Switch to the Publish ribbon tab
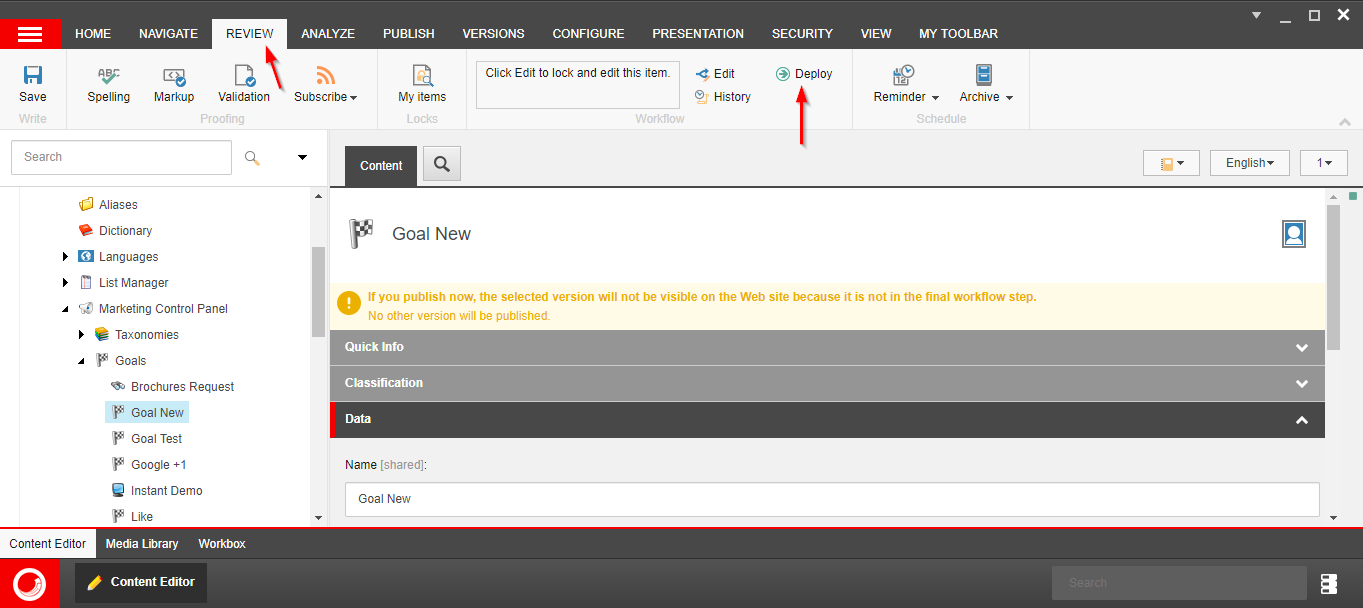1363x608 pixels. point(408,34)
